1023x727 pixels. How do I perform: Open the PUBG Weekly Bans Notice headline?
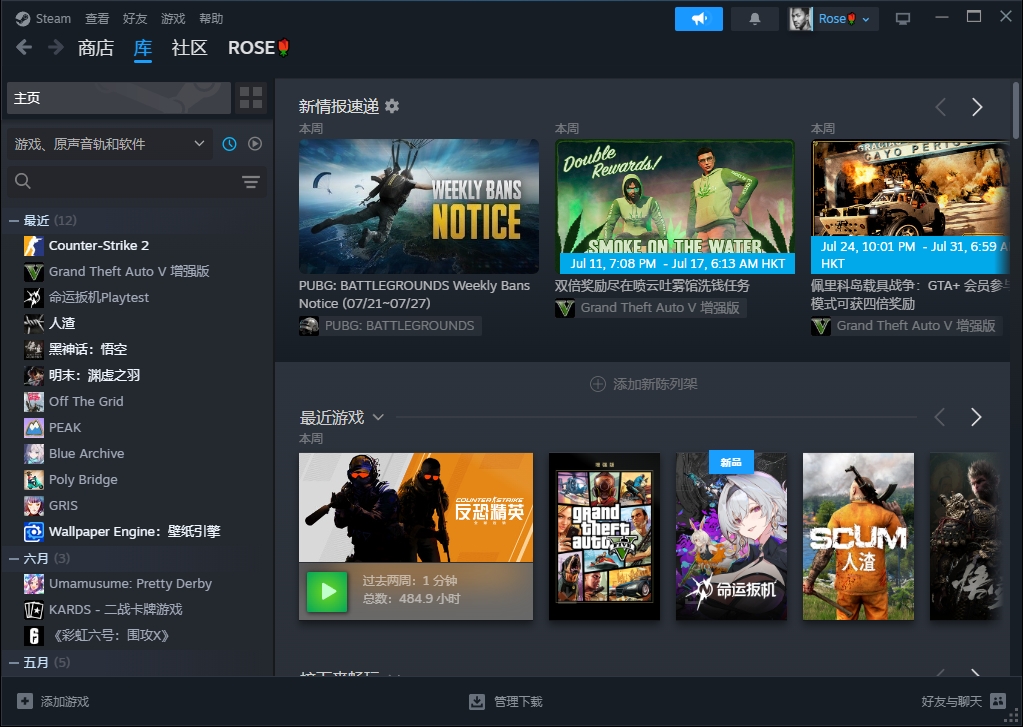[x=414, y=294]
